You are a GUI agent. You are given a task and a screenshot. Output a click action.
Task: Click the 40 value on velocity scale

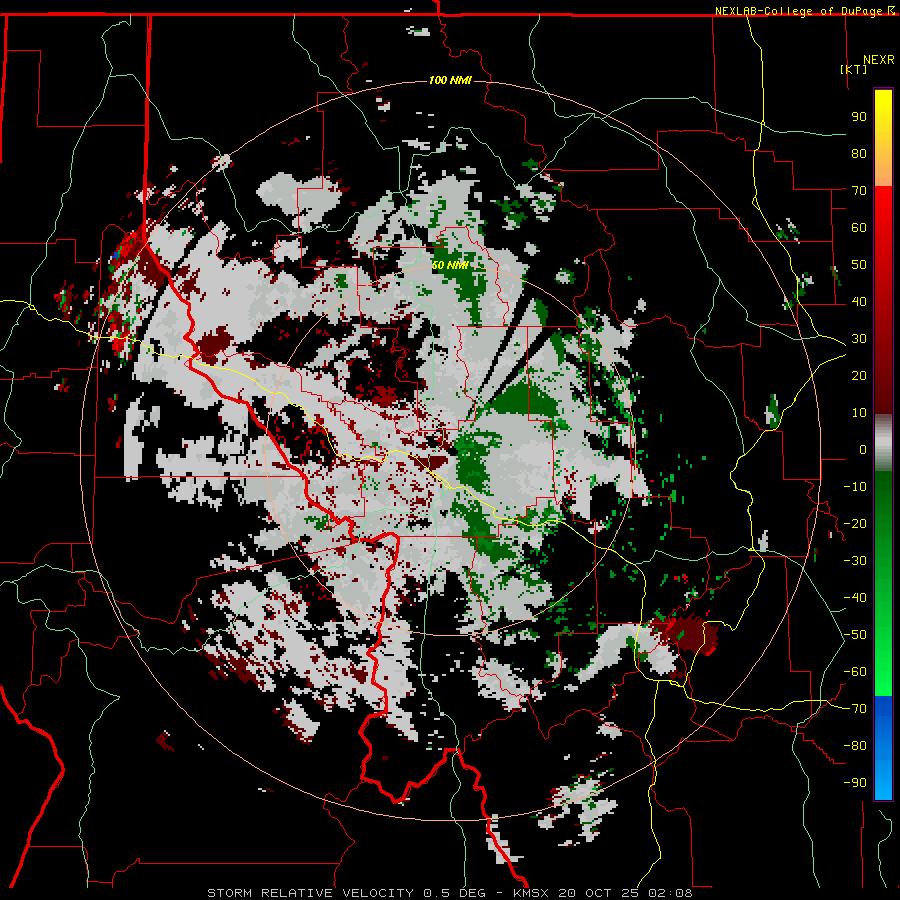(x=859, y=302)
